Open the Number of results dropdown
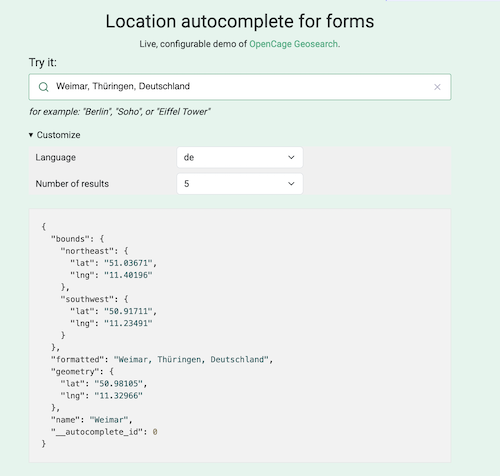500x476 pixels. tap(240, 184)
